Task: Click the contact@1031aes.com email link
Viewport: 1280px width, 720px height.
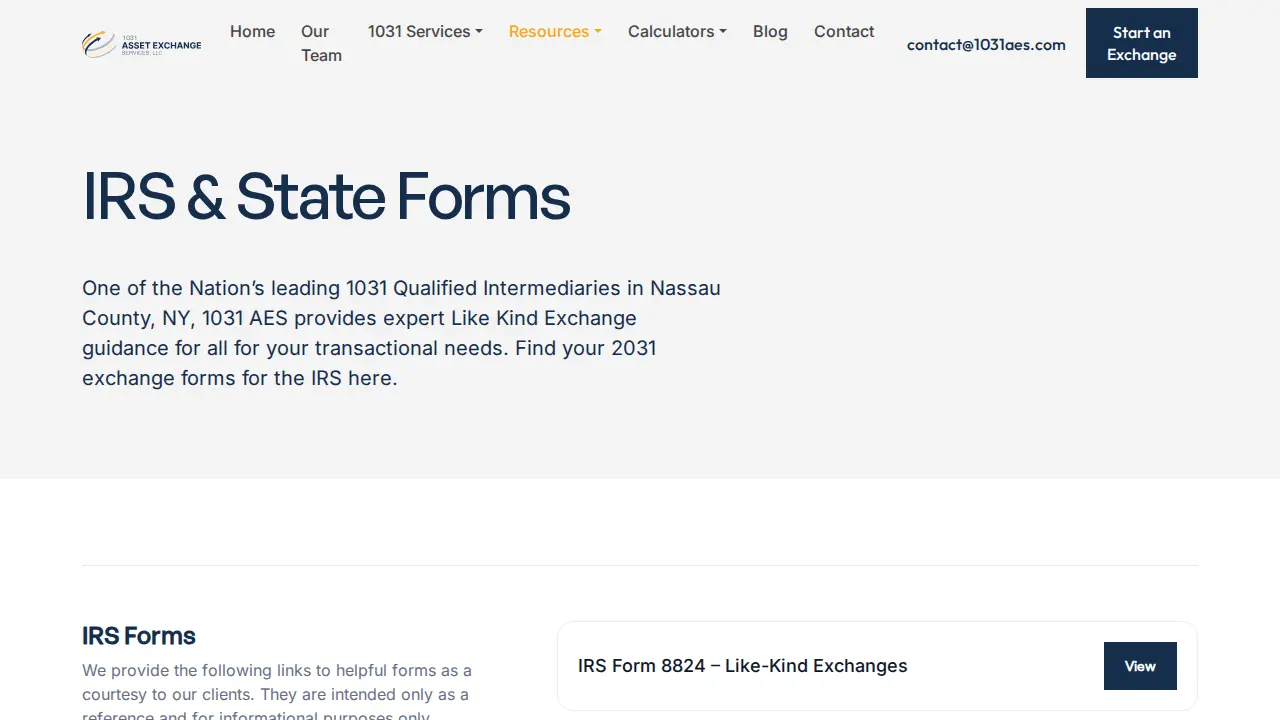Action: [986, 44]
